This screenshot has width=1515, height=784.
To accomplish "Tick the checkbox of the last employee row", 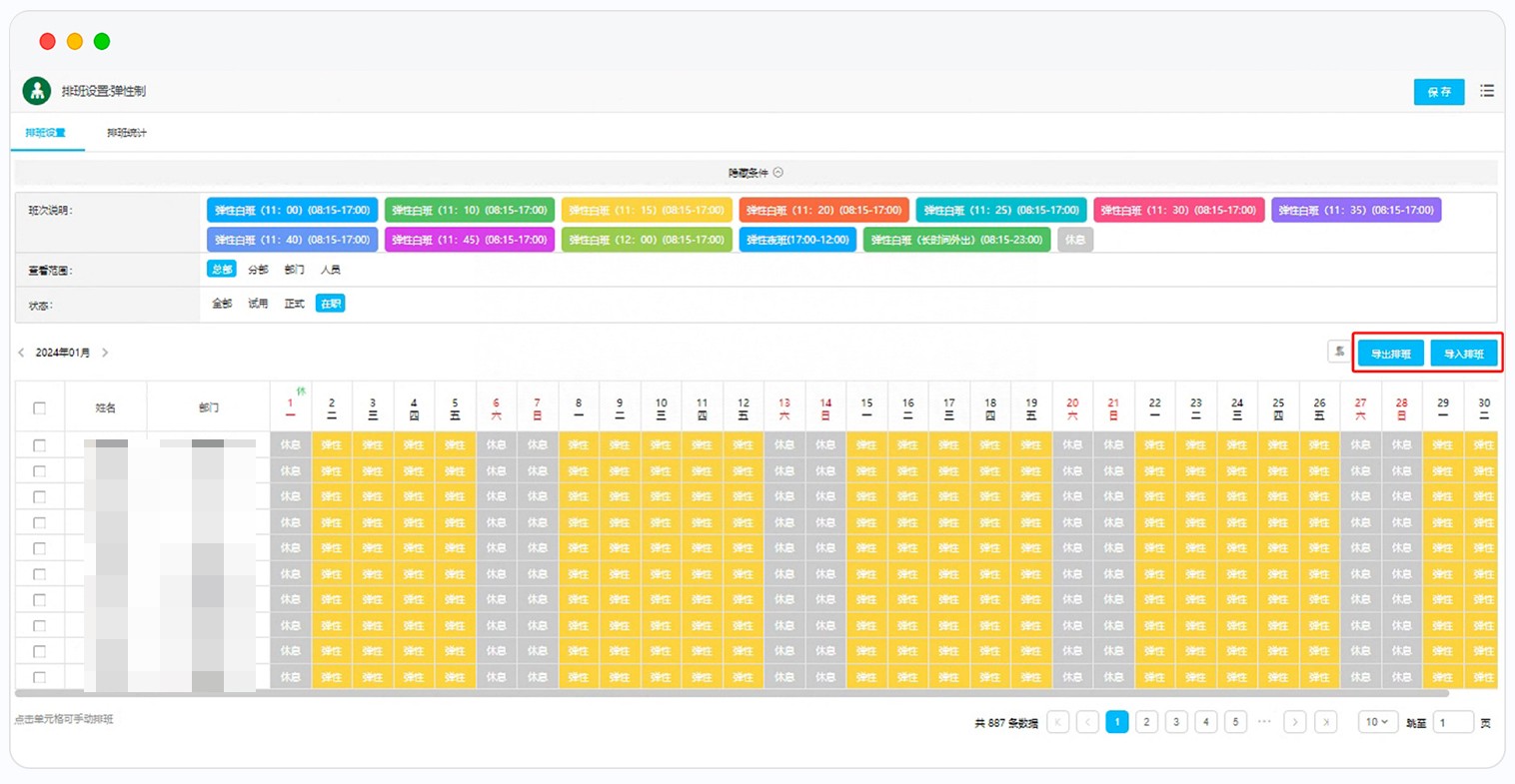I will click(x=40, y=677).
